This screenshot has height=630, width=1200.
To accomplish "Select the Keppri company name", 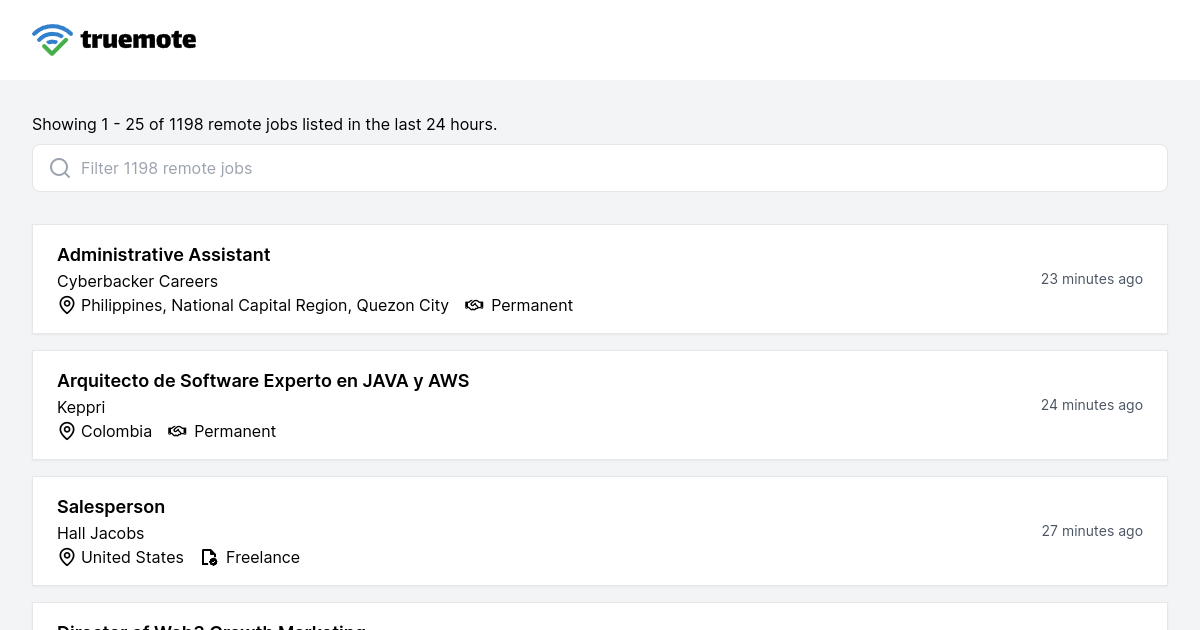I will (x=81, y=407).
